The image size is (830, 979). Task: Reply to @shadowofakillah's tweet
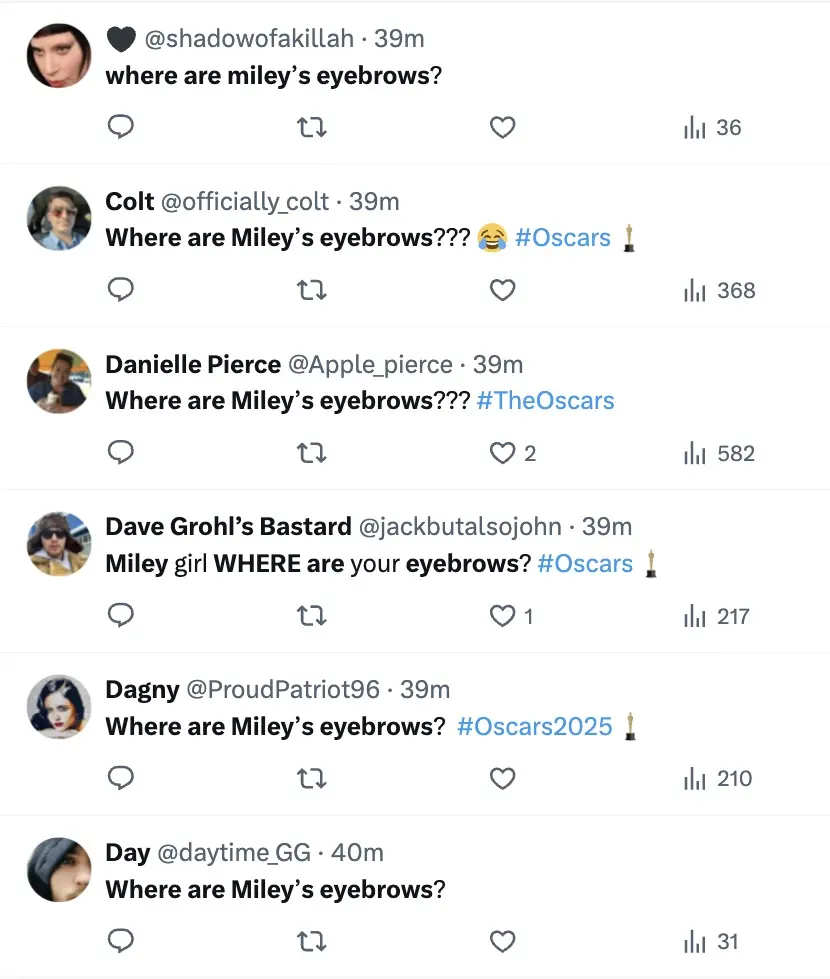coord(120,128)
